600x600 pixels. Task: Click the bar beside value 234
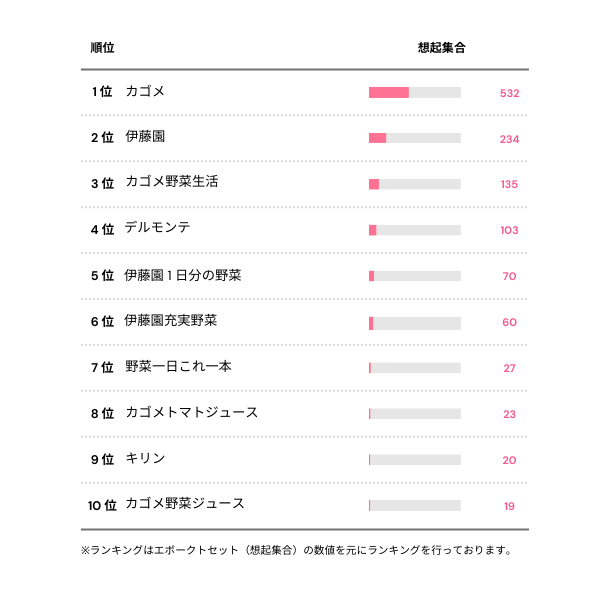415,138
